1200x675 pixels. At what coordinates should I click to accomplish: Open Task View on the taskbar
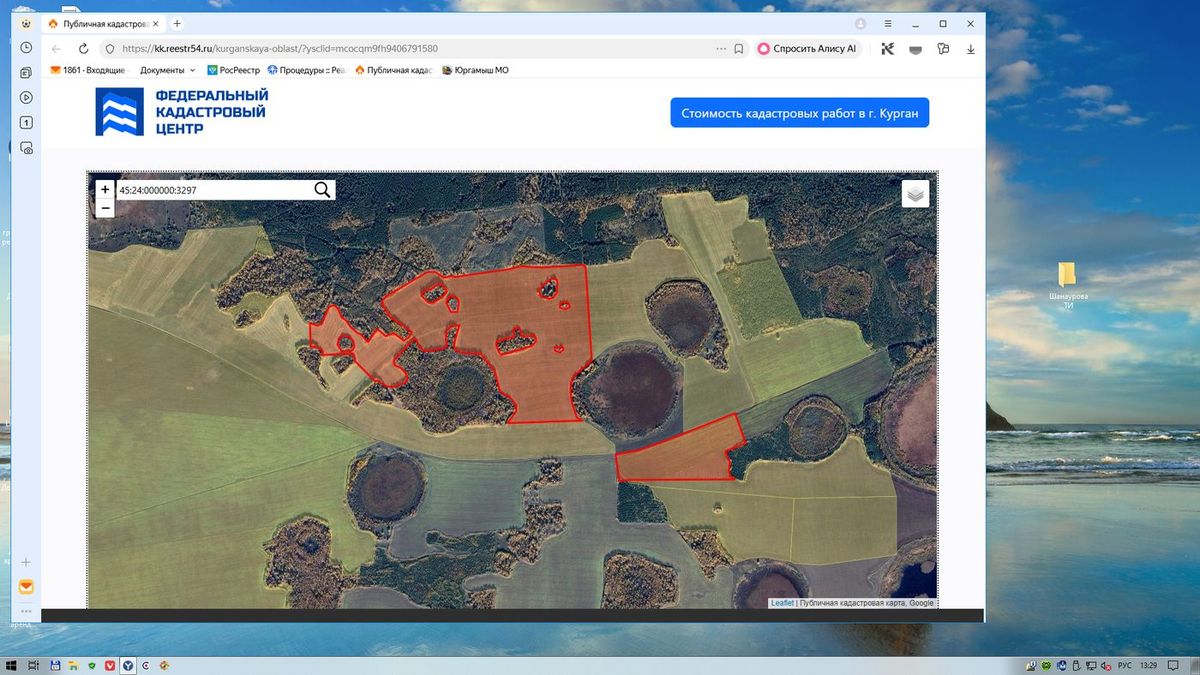tap(33, 665)
